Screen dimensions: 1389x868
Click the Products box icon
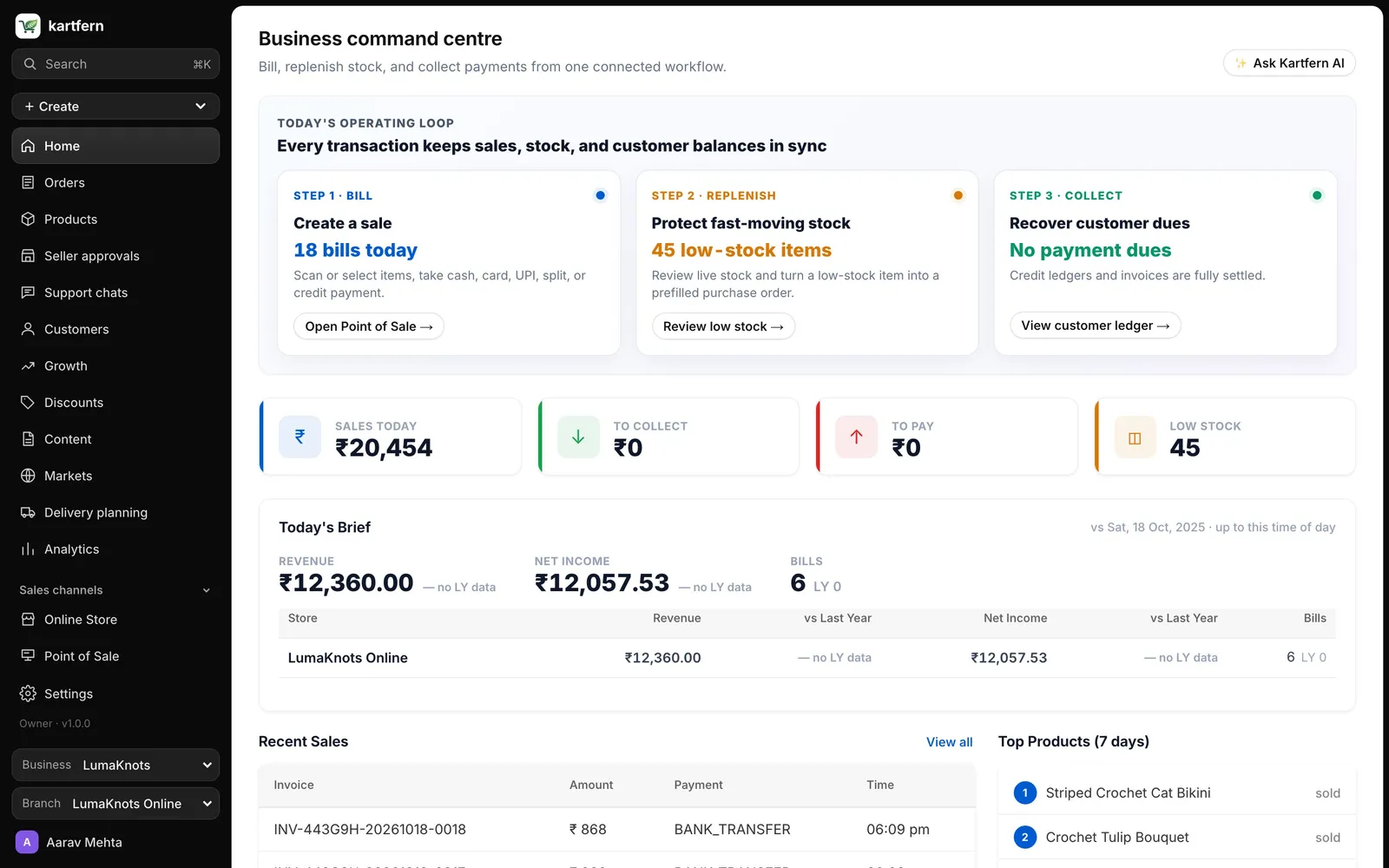(28, 219)
